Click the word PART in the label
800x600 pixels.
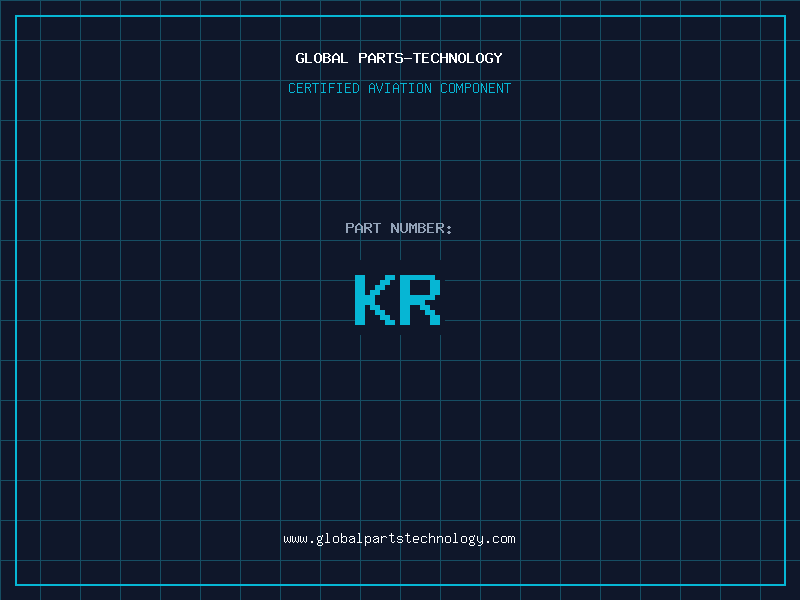pyautogui.click(x=363, y=229)
